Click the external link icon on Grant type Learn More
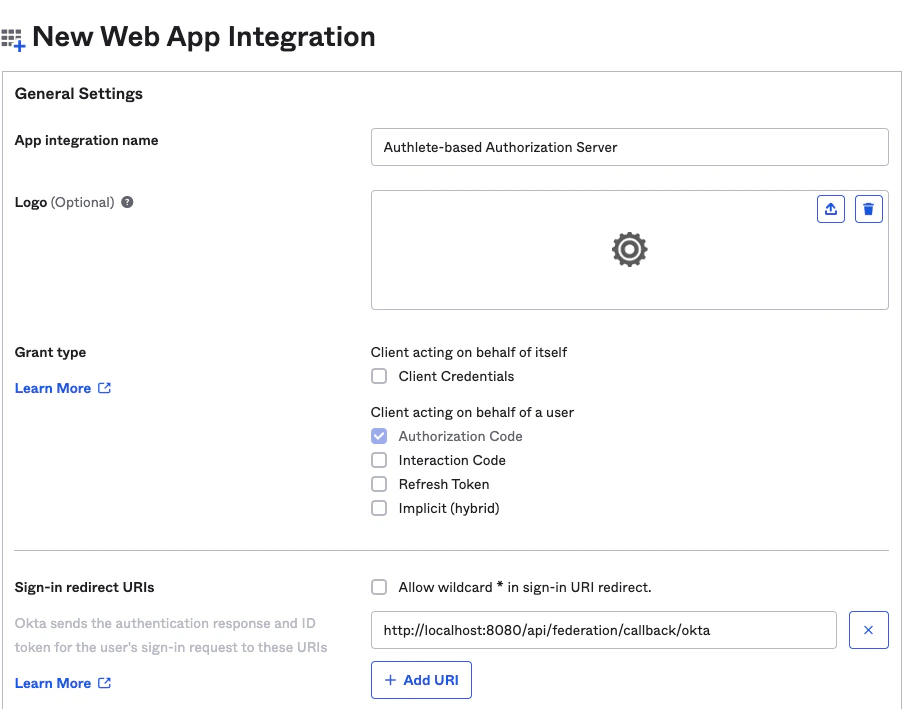The height and width of the screenshot is (709, 904). point(104,388)
